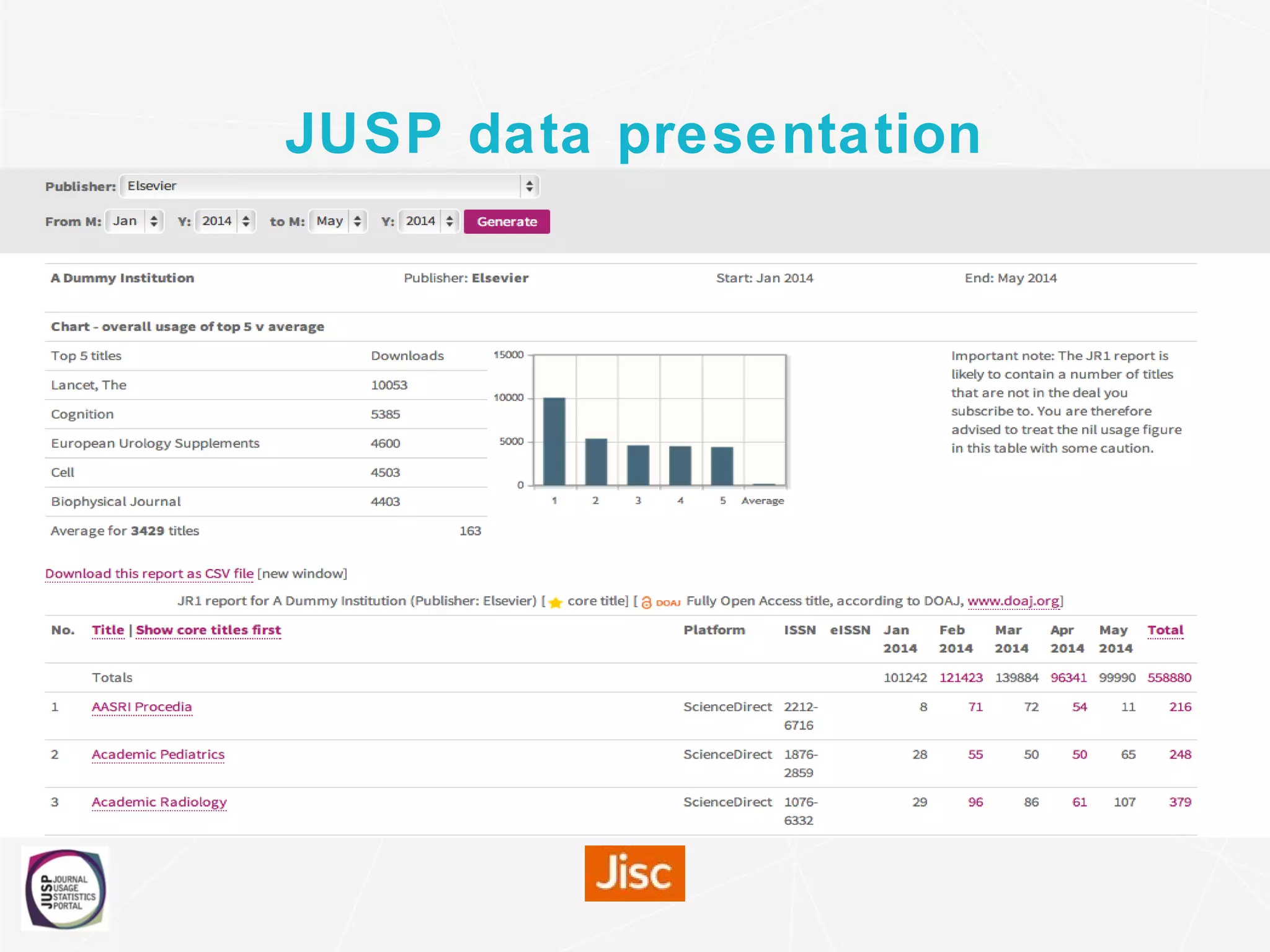Open the Academic Pediatrics title link
Image resolution: width=1270 pixels, height=952 pixels.
point(158,755)
